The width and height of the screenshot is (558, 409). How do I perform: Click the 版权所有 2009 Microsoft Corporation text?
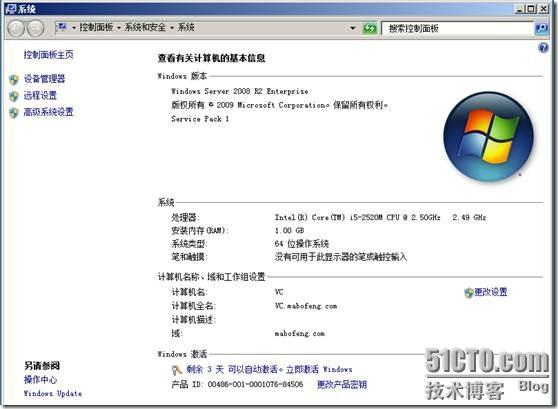pos(279,105)
